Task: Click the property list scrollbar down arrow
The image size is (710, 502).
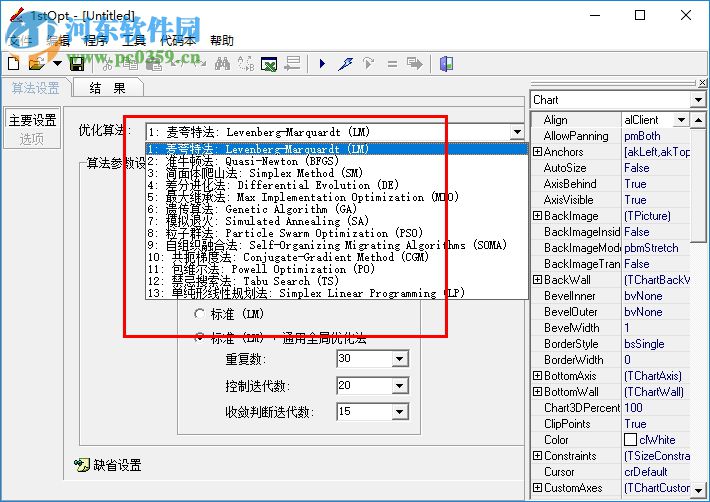Action: pos(699,491)
